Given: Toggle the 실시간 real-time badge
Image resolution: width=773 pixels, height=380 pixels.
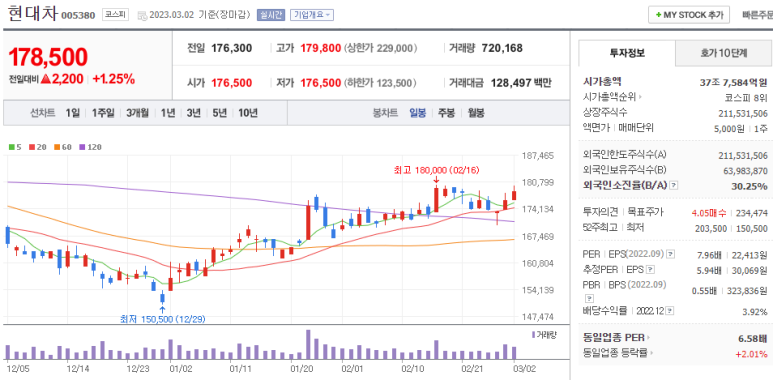Looking at the screenshot, I should [270, 15].
